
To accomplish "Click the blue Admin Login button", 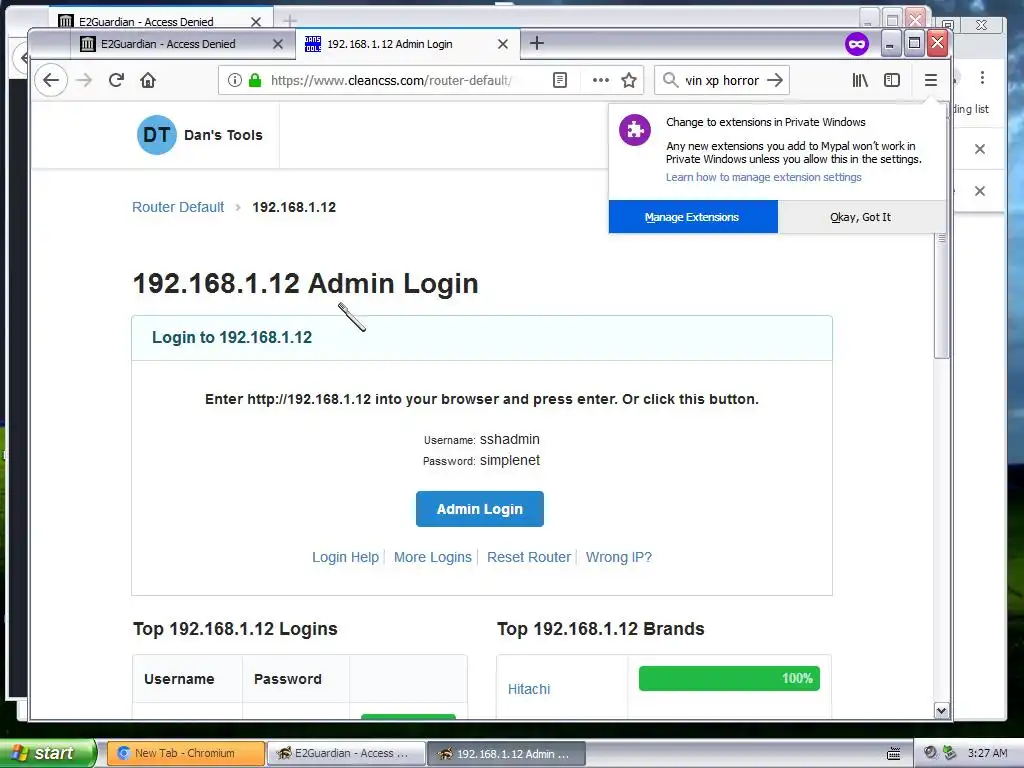I will pos(479,509).
